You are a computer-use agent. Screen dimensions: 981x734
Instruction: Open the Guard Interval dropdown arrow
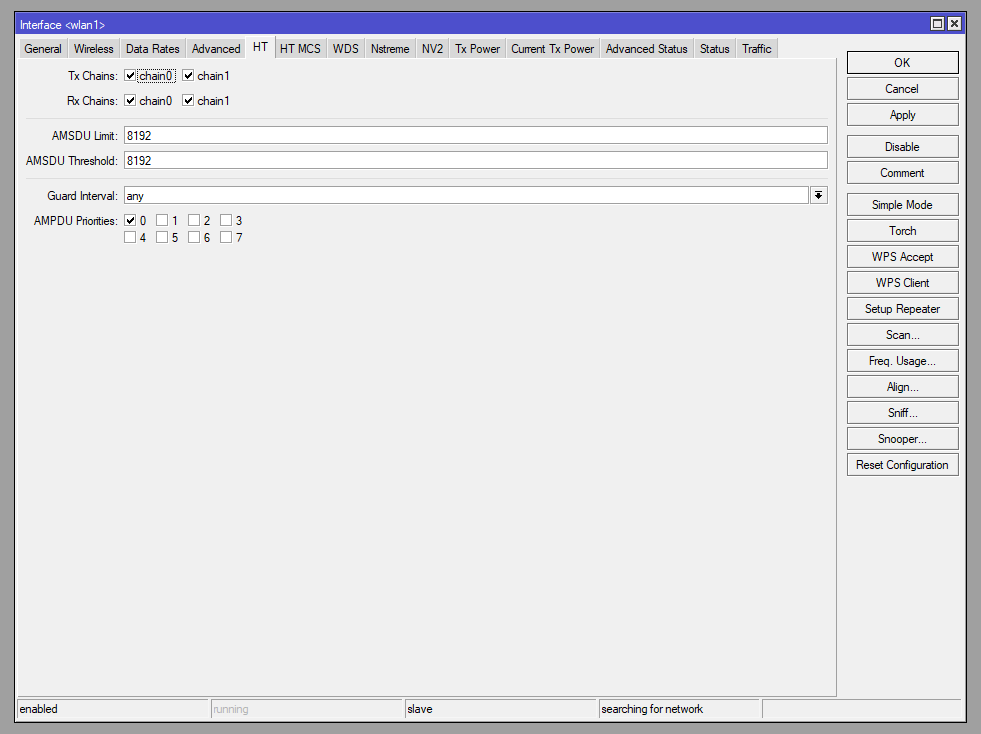point(818,195)
